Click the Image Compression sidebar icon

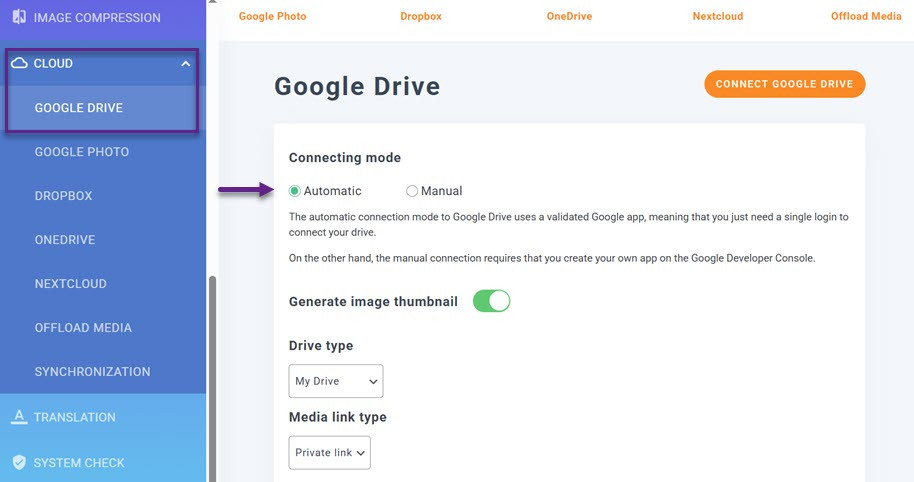(x=19, y=17)
